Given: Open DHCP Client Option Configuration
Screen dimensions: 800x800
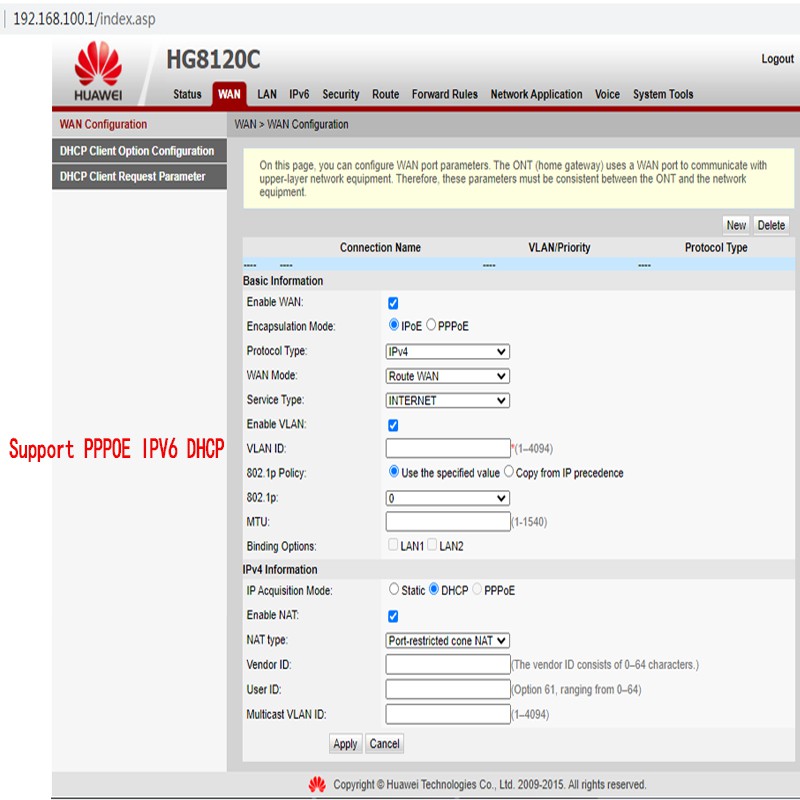Looking at the screenshot, I should [139, 151].
